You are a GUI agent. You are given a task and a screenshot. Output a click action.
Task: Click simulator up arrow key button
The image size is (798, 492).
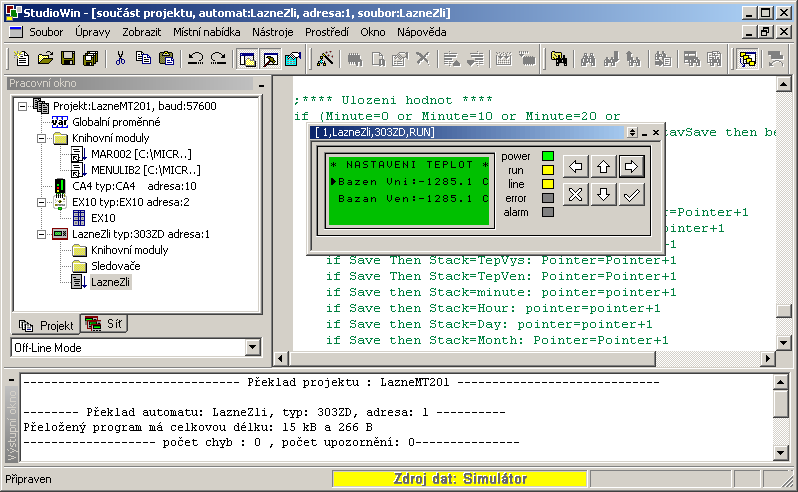(604, 166)
